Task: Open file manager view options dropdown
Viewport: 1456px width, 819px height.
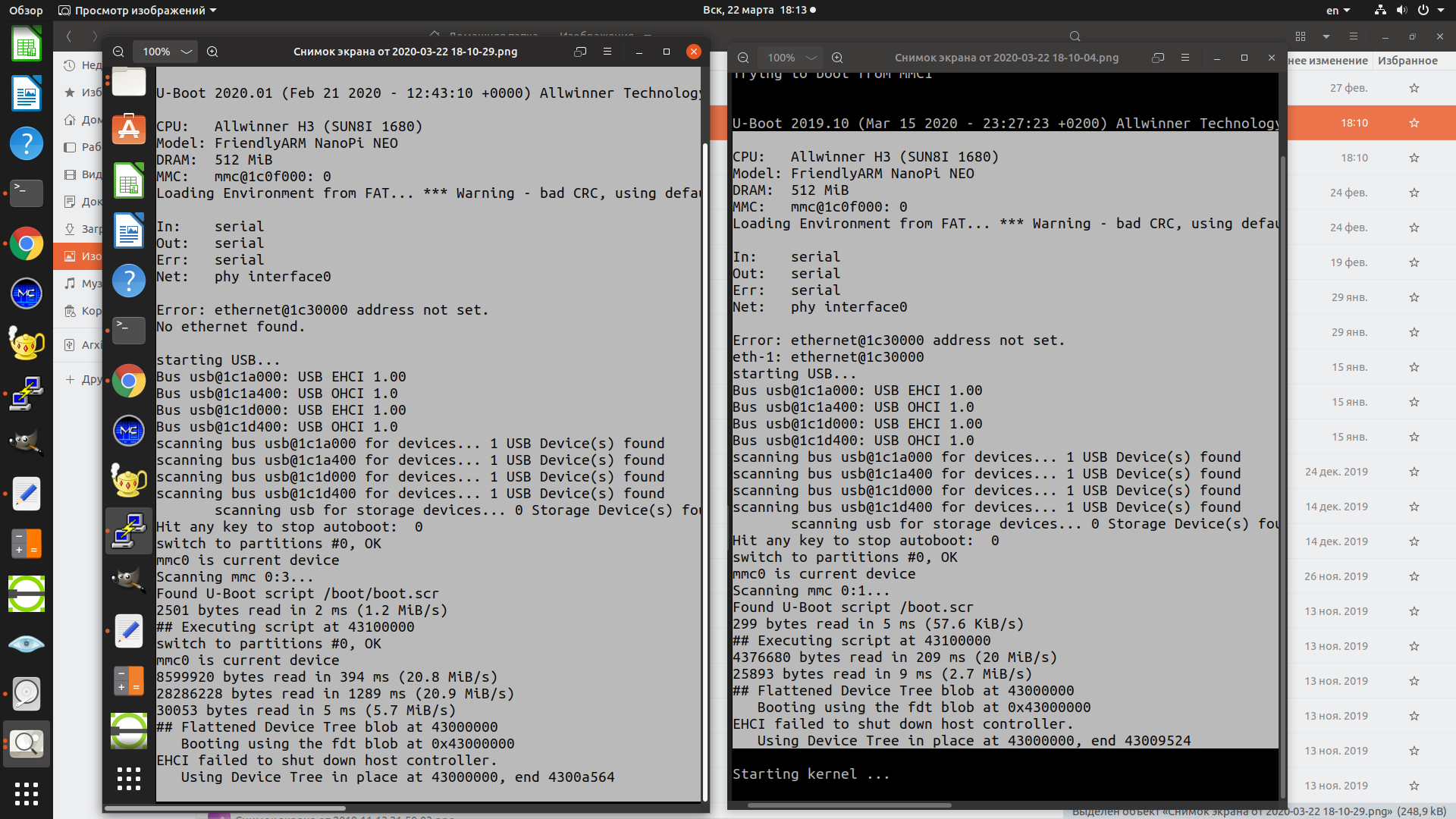Action: (x=1326, y=36)
